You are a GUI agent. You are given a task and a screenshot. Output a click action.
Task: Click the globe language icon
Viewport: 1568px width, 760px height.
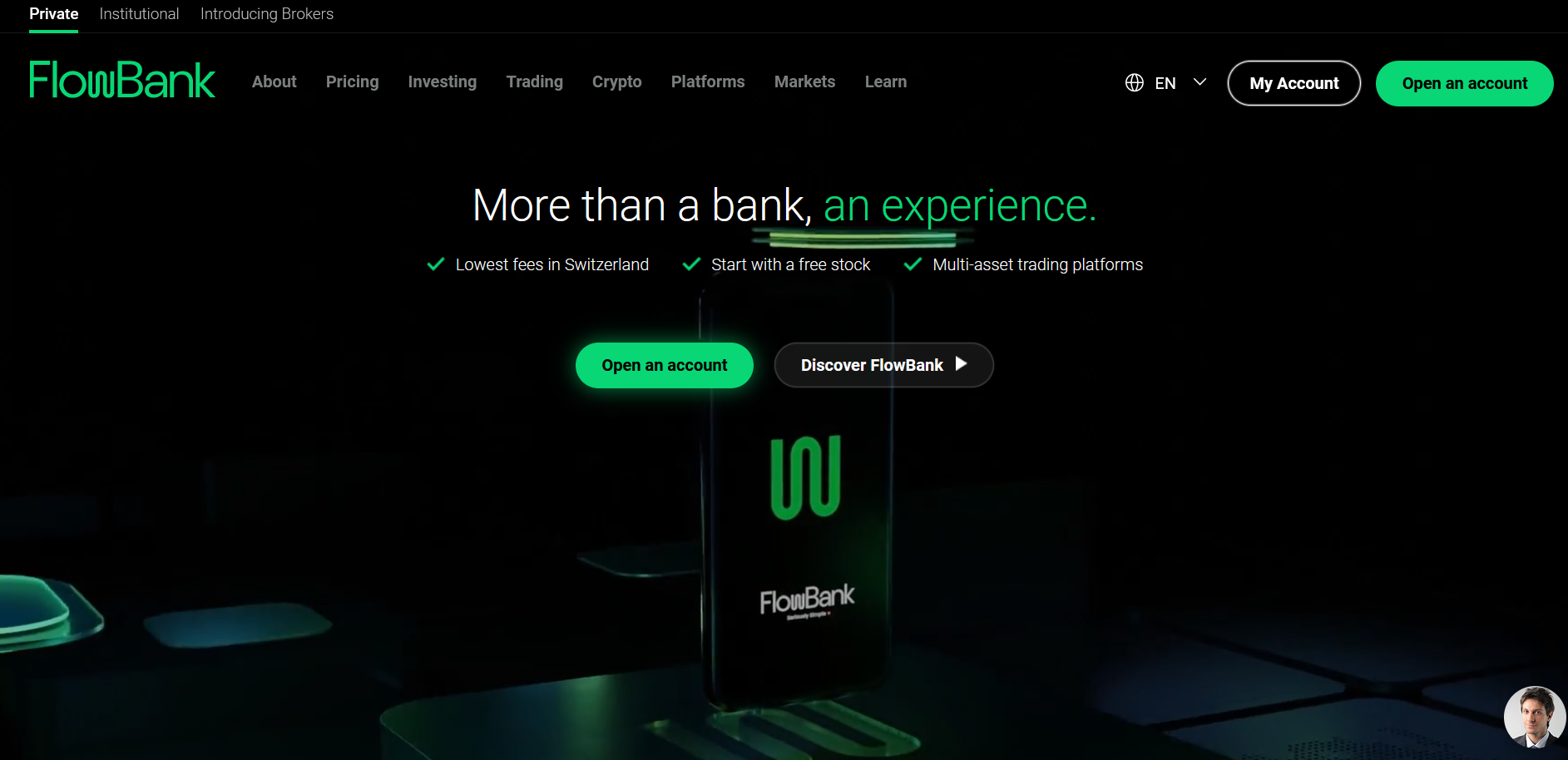[x=1134, y=82]
